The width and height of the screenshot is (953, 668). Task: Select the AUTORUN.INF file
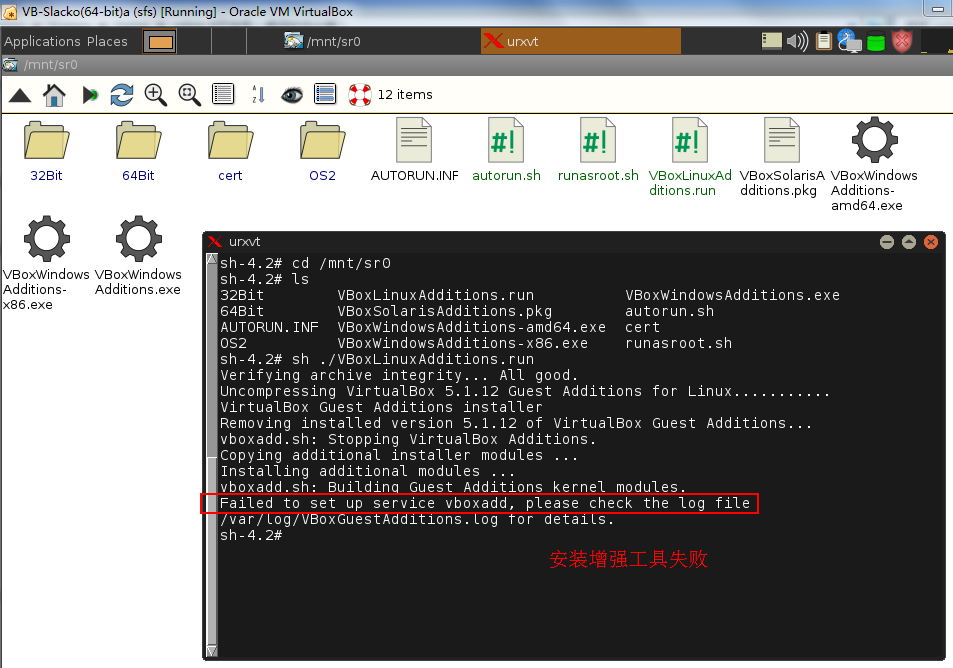[x=415, y=151]
